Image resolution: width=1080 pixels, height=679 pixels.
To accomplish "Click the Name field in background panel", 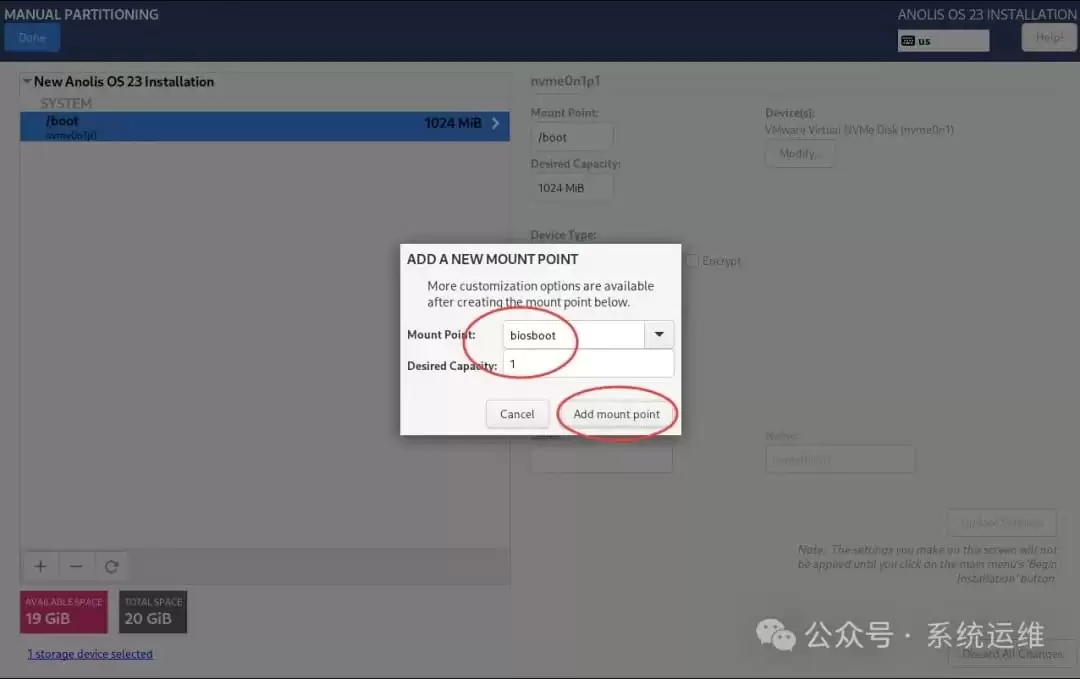I will [840, 459].
